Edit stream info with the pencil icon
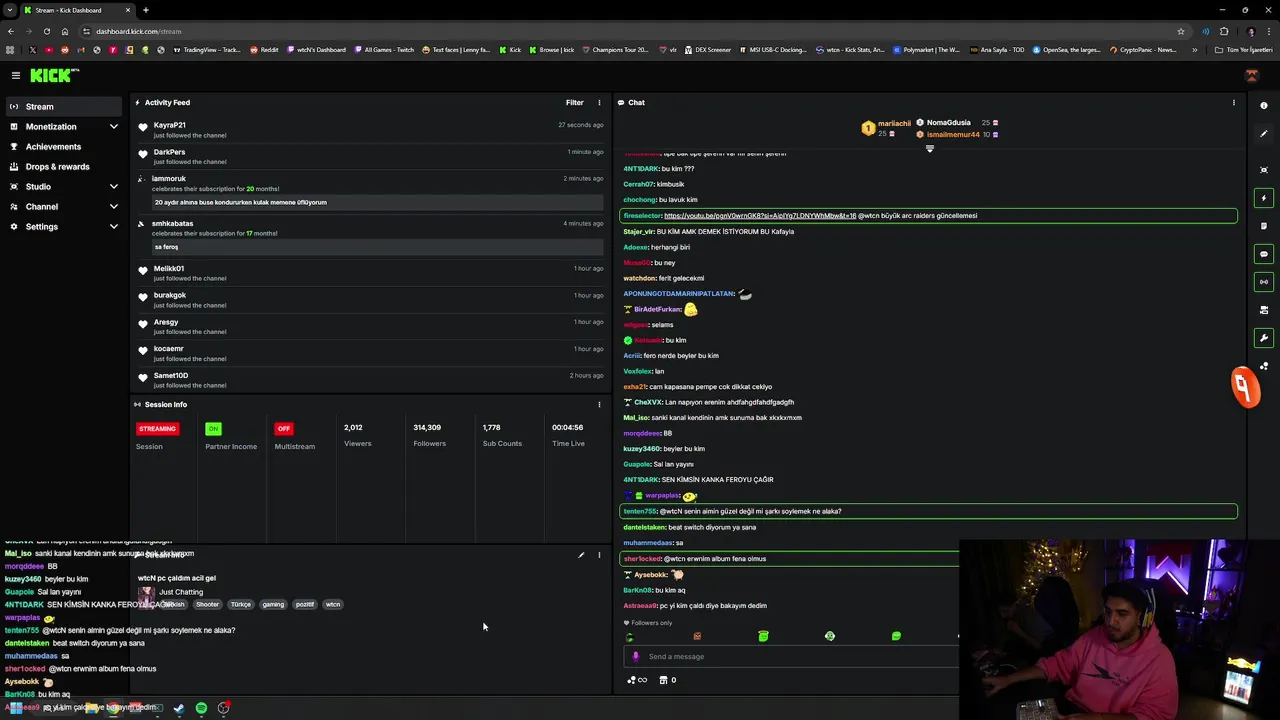This screenshot has height=720, width=1280. pyautogui.click(x=581, y=555)
